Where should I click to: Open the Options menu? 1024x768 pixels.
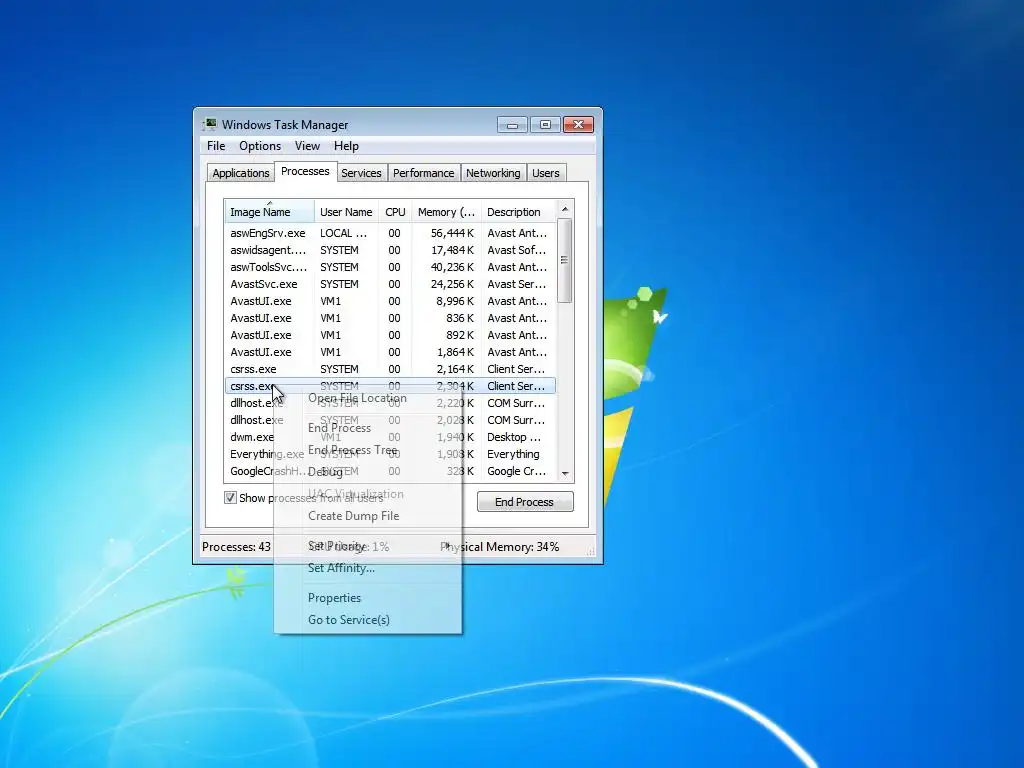click(260, 146)
